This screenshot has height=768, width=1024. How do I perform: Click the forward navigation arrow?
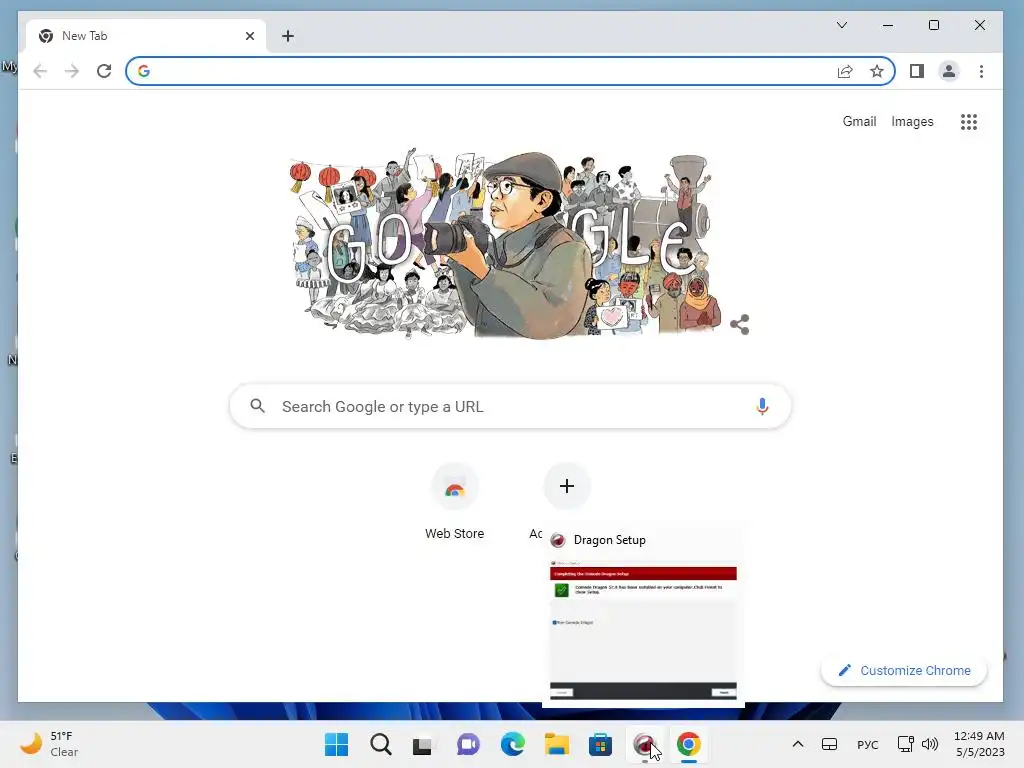(x=72, y=71)
